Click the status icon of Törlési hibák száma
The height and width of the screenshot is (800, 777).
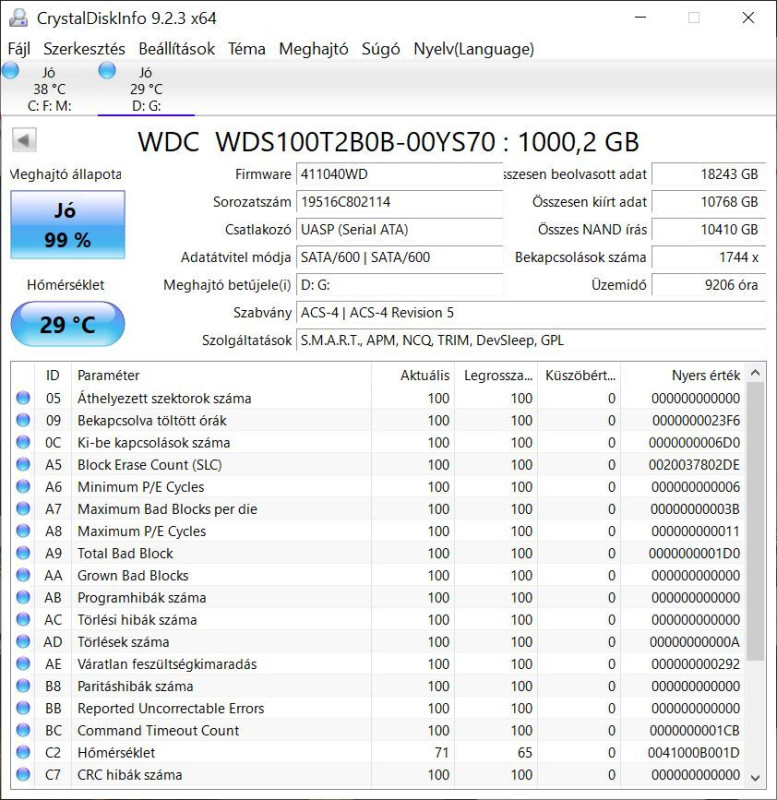click(23, 619)
